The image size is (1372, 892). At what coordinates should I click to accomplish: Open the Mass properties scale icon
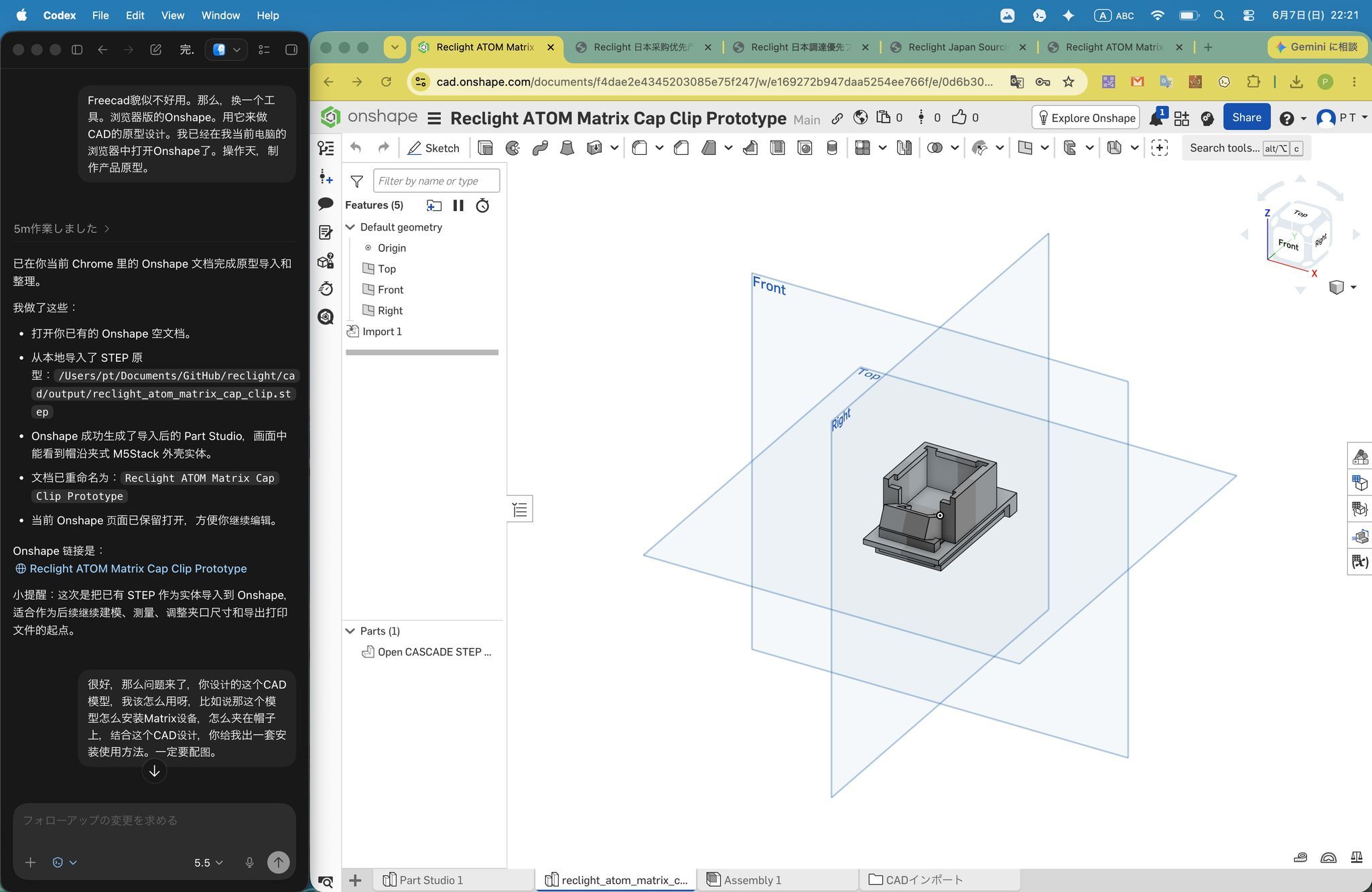pyautogui.click(x=1357, y=857)
